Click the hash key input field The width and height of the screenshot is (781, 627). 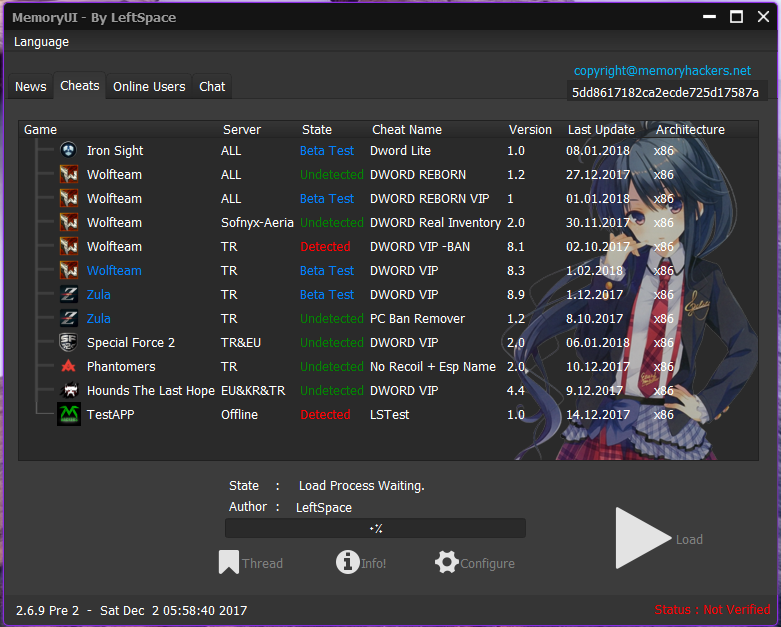click(666, 93)
